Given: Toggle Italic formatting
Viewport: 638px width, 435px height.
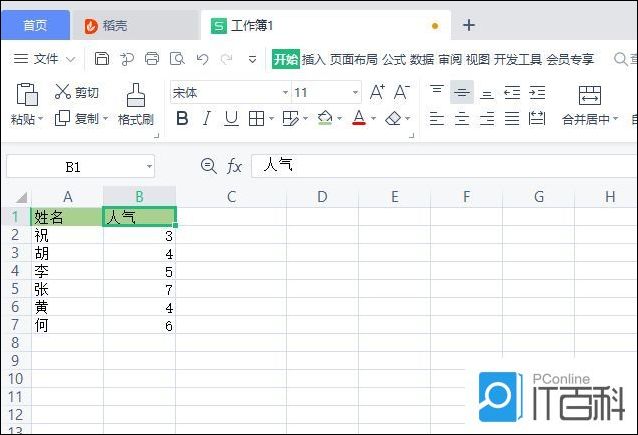Looking at the screenshot, I should pyautogui.click(x=207, y=119).
